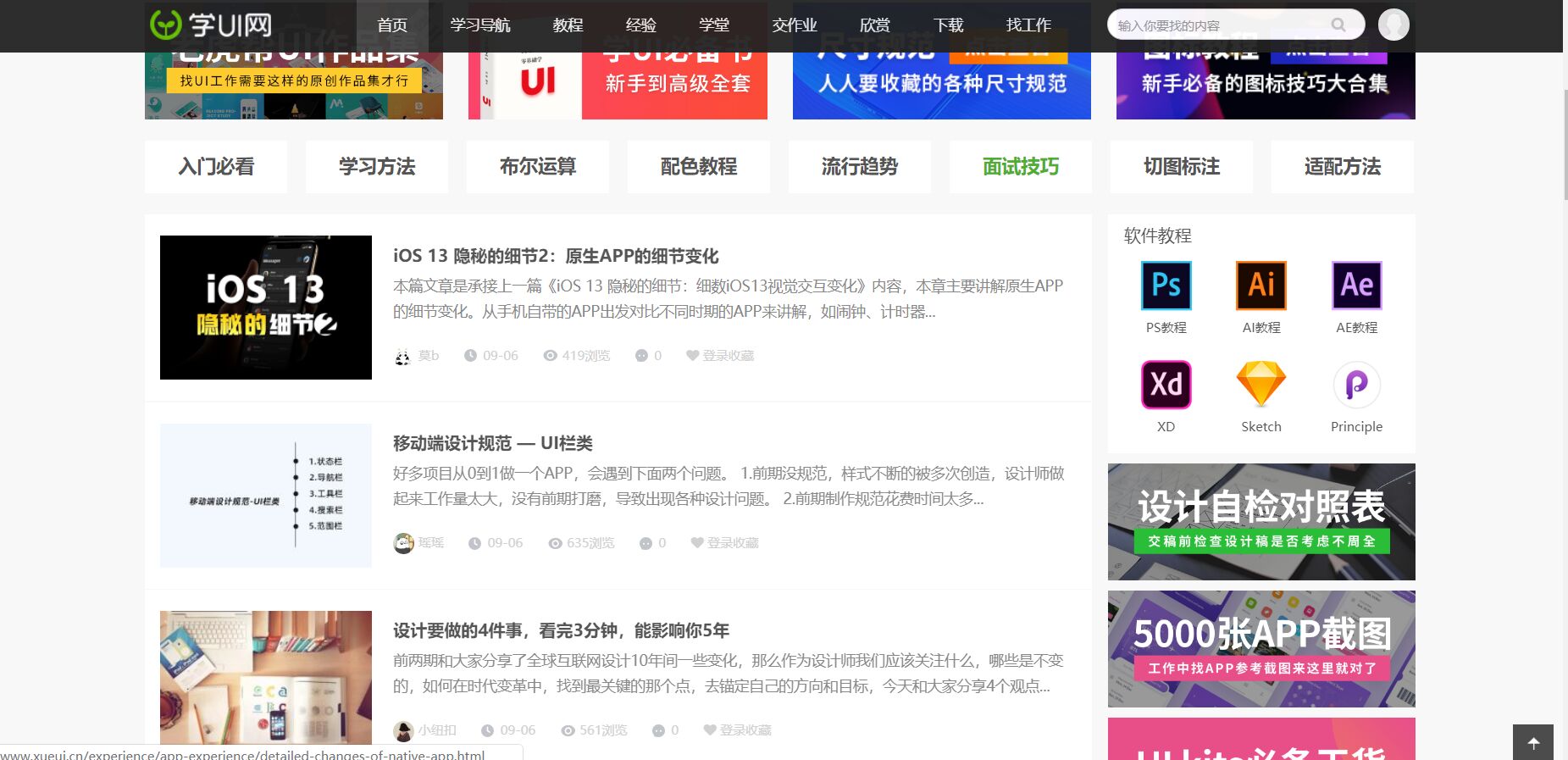The height and width of the screenshot is (760, 1568).
Task: Open the PS教程 Photoshop icon
Action: point(1166,286)
